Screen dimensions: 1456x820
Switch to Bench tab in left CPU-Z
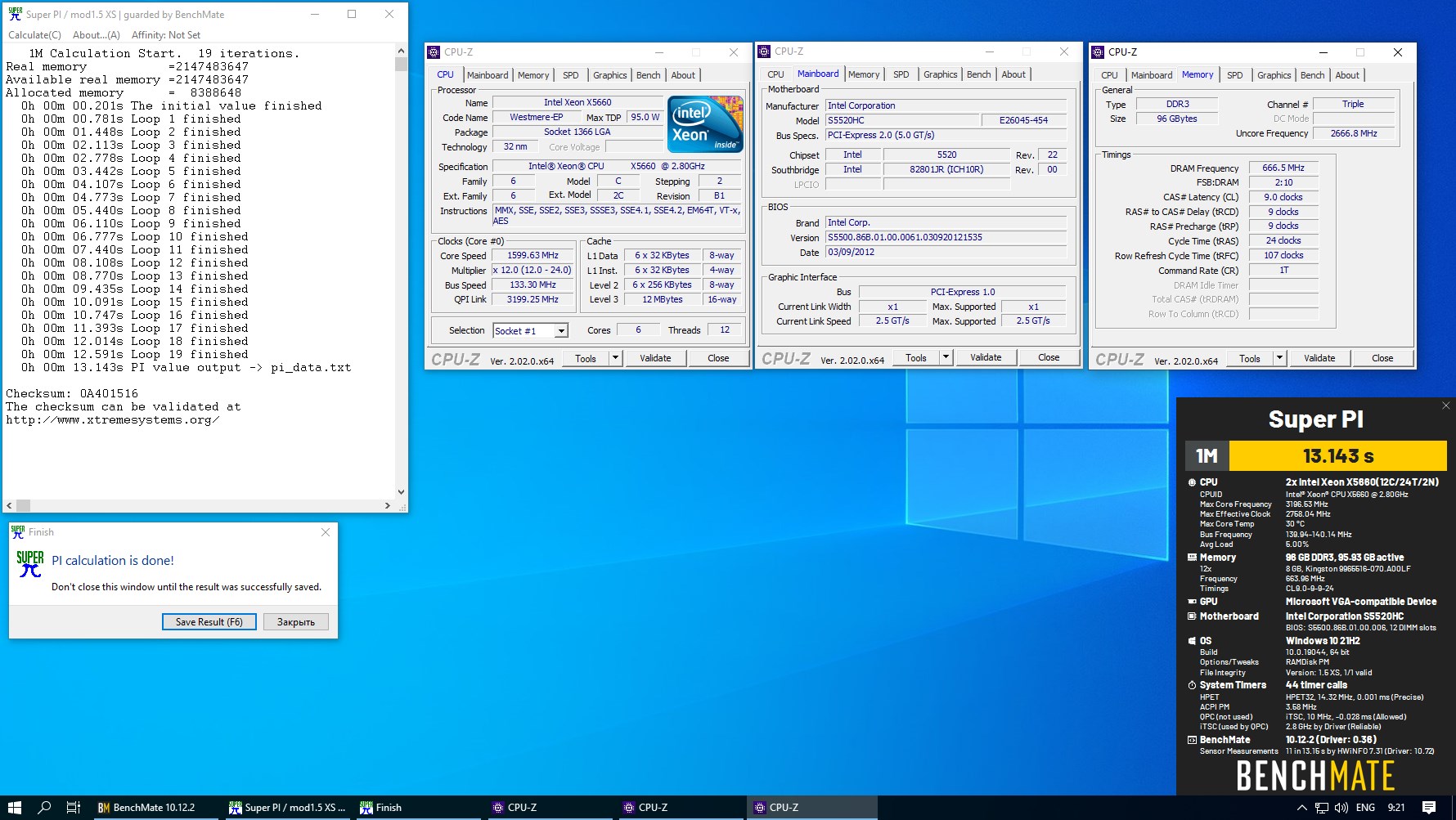coord(648,75)
